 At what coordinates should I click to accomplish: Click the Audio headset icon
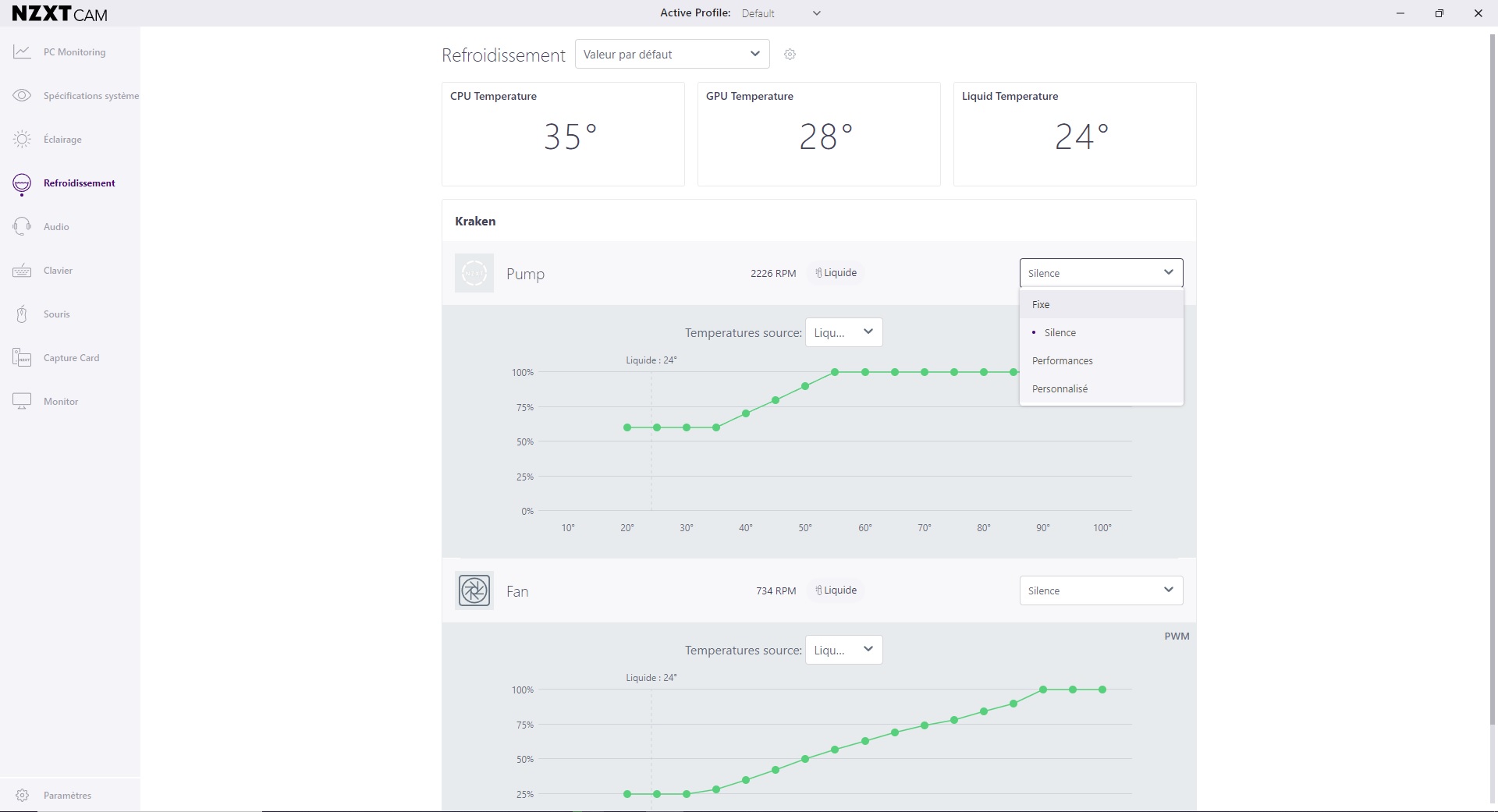tap(22, 227)
